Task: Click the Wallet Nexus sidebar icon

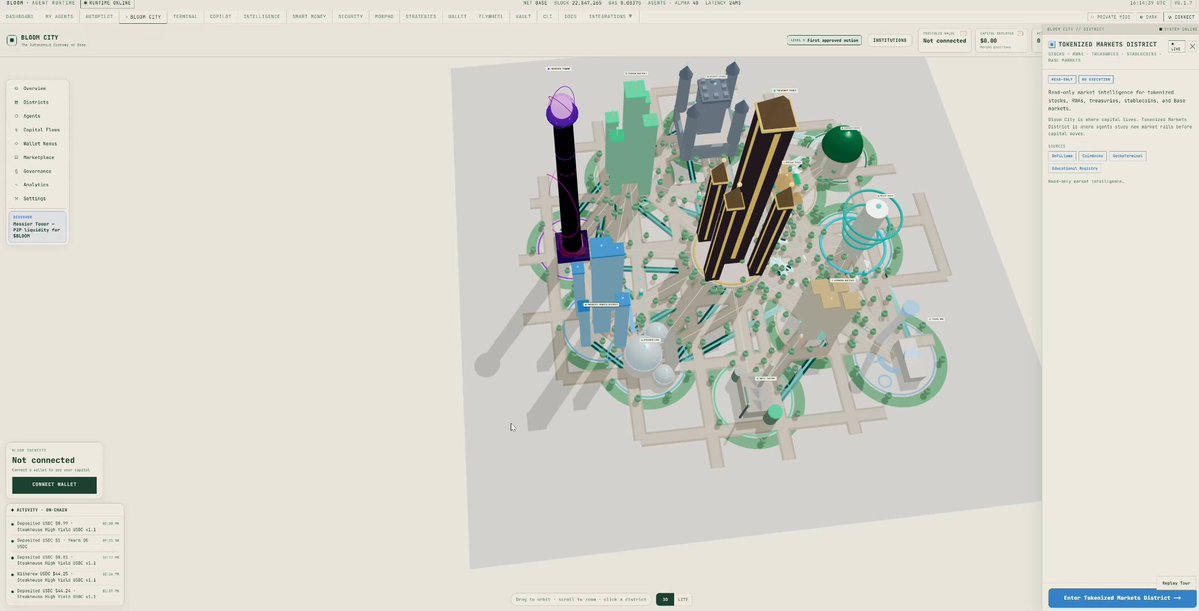Action: (x=16, y=144)
